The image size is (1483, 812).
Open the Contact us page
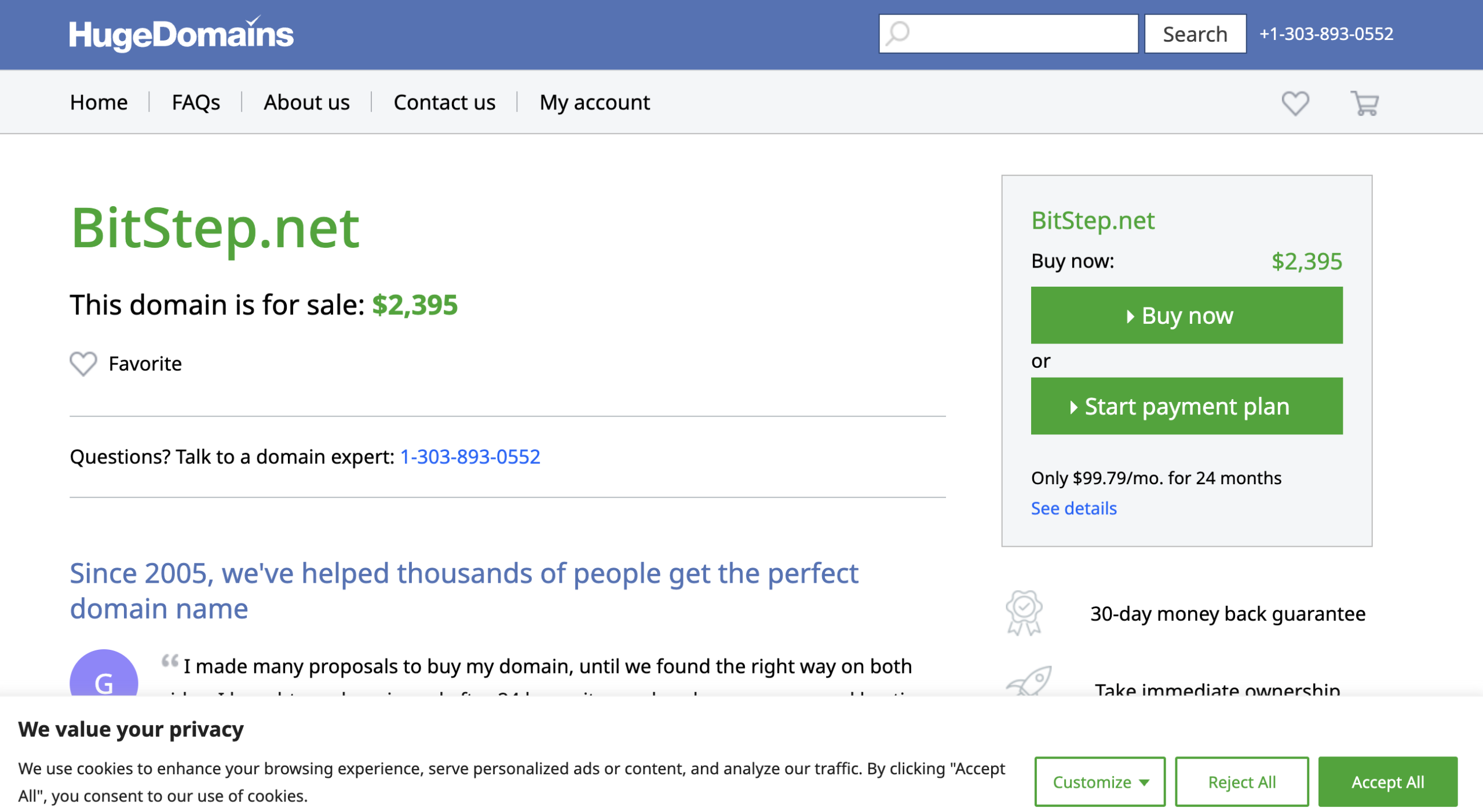444,102
